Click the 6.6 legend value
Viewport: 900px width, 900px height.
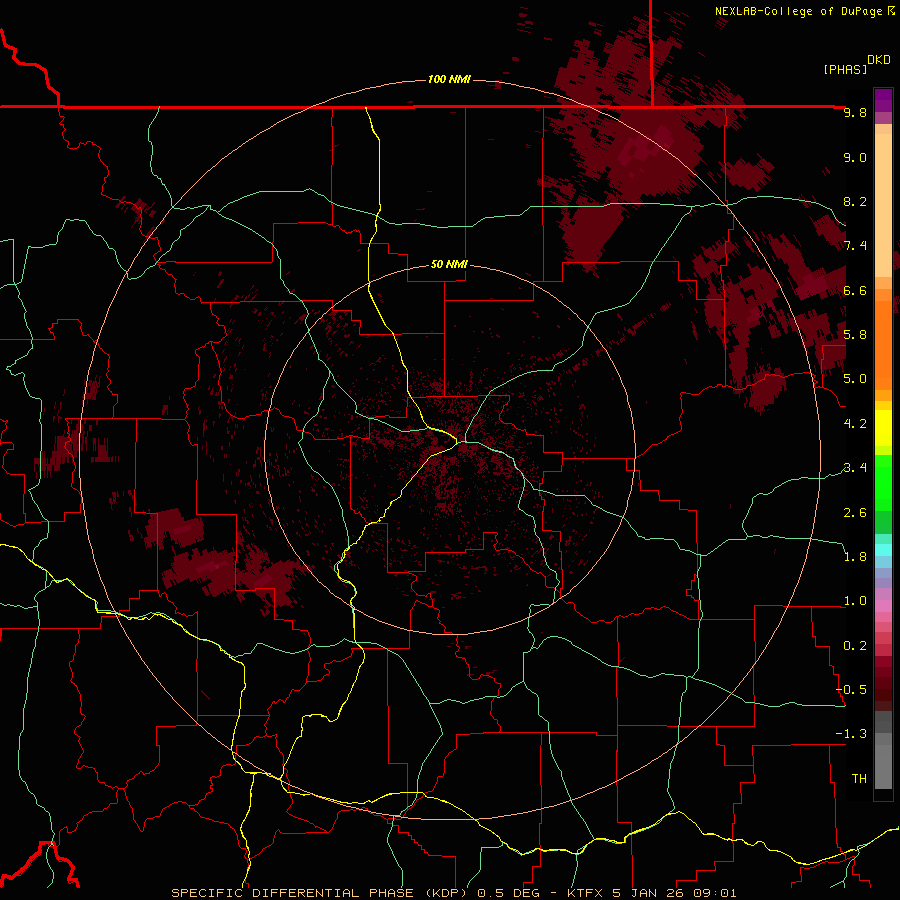pyautogui.click(x=855, y=290)
